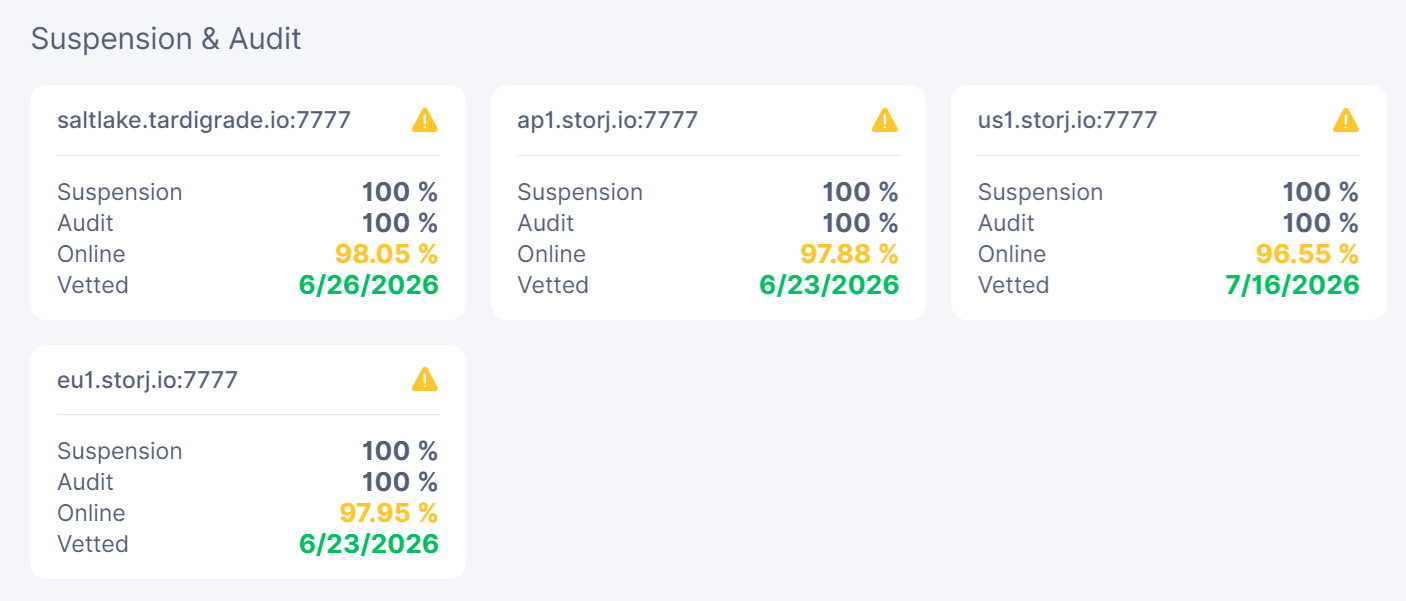Click the 98.05 % online score
Screen dimensions: 1406x601
[x=387, y=254]
